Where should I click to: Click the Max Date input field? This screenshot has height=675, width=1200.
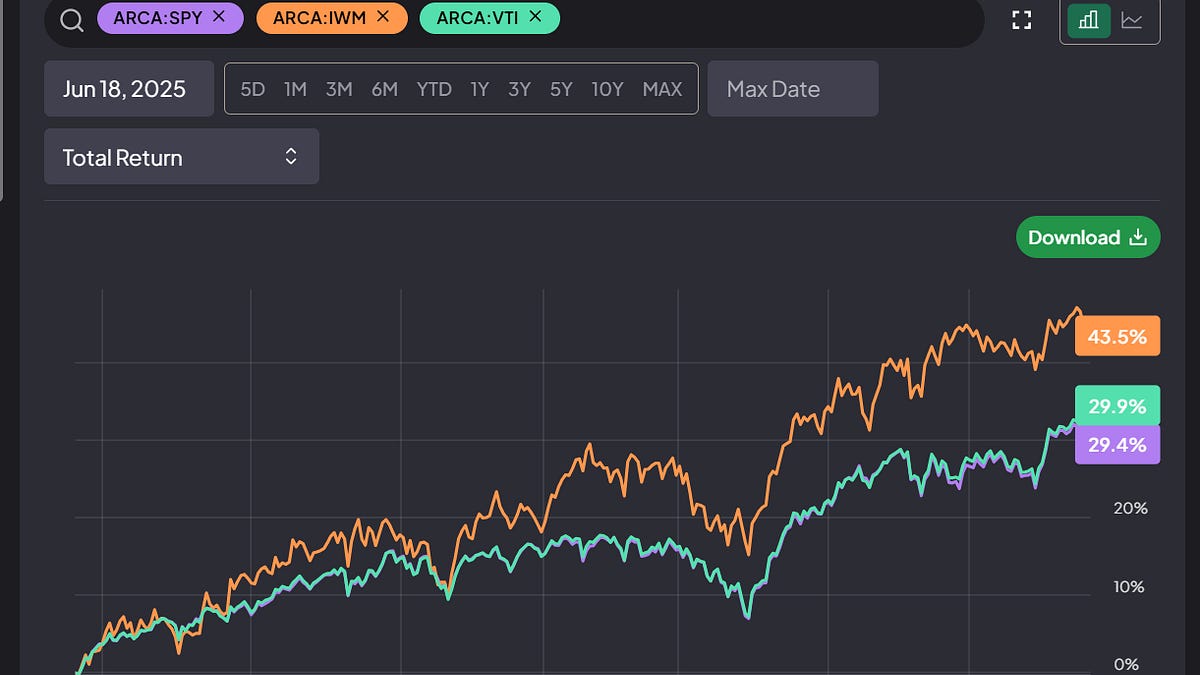pos(793,89)
